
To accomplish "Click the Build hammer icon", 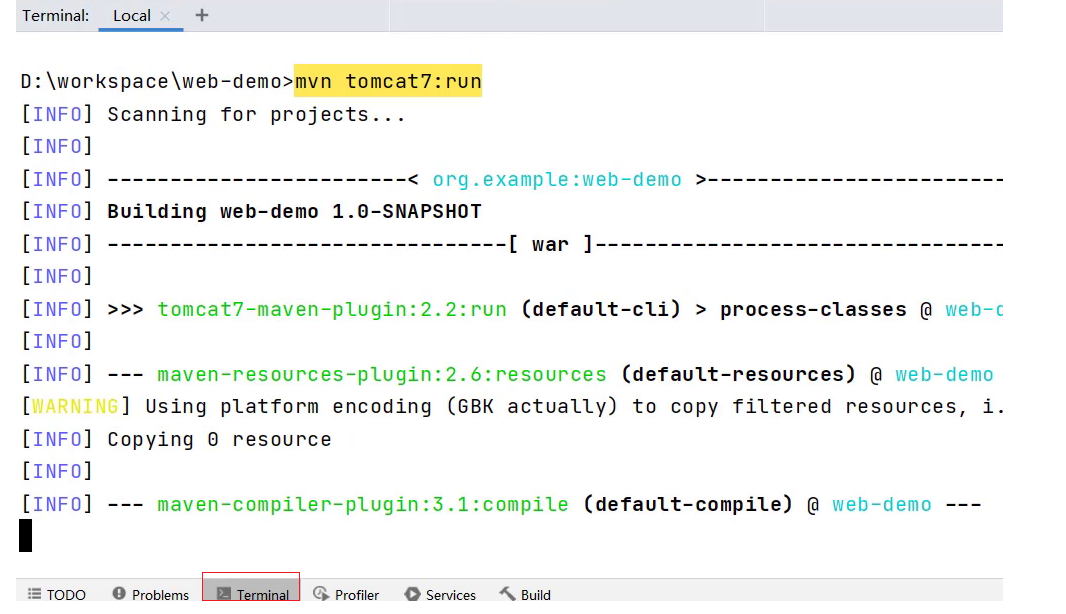I will [x=507, y=594].
